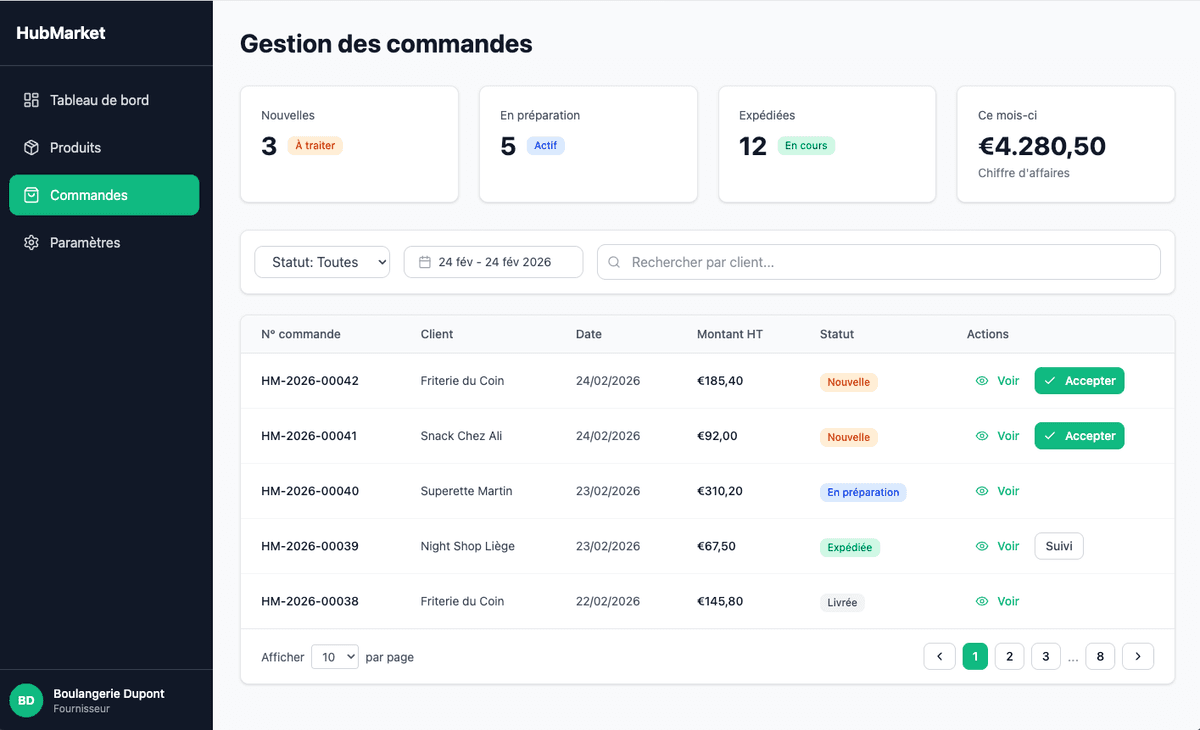Click the search magnifier icon

click(x=614, y=262)
